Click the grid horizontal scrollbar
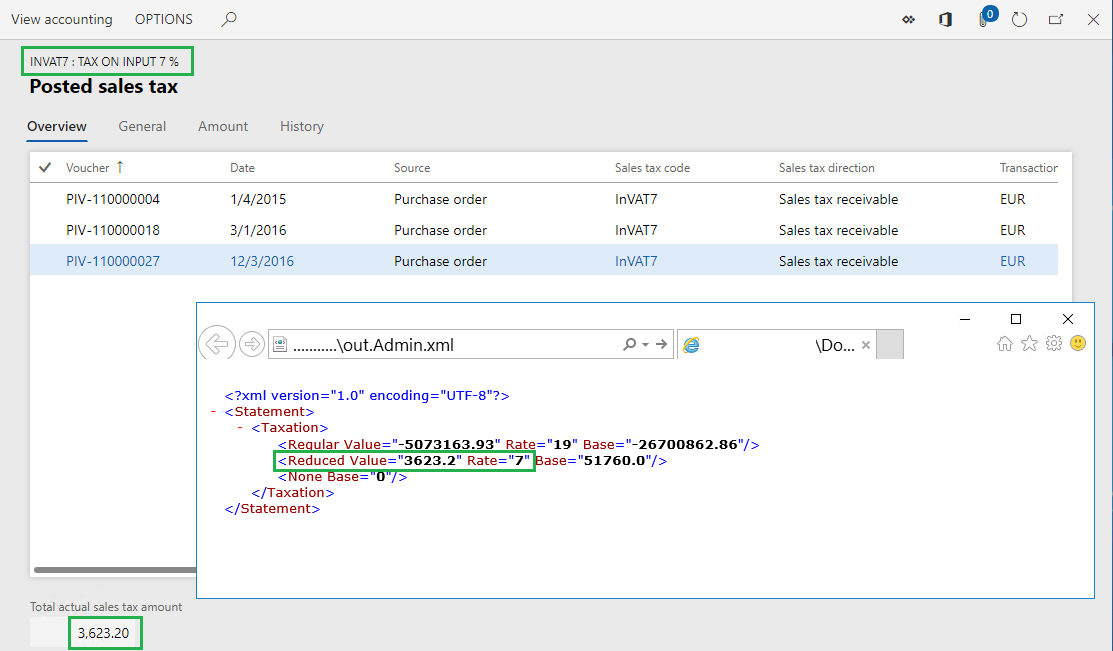This screenshot has width=1113, height=651. click(115, 569)
